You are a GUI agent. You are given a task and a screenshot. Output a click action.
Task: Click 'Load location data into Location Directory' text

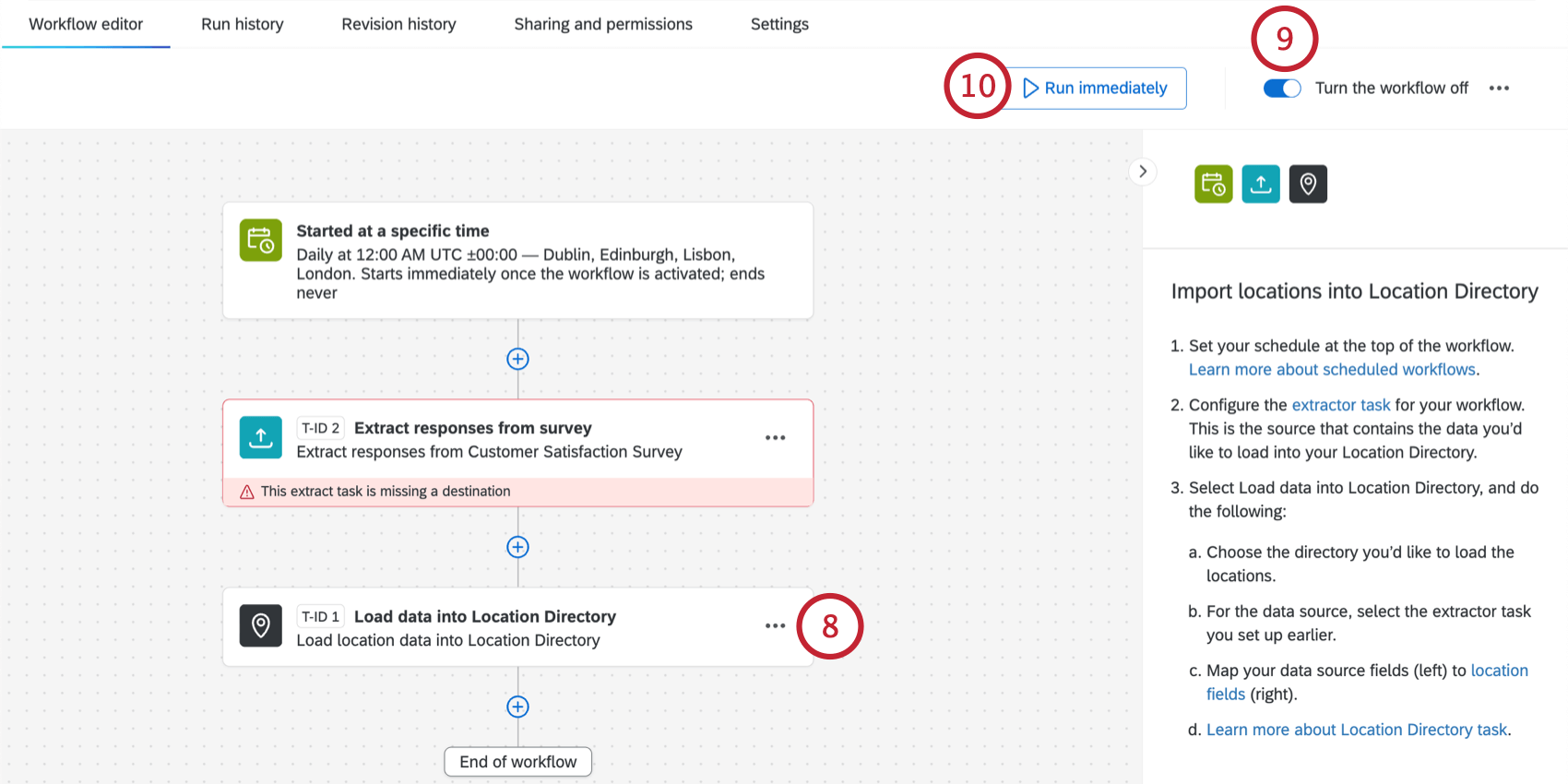pyautogui.click(x=448, y=640)
